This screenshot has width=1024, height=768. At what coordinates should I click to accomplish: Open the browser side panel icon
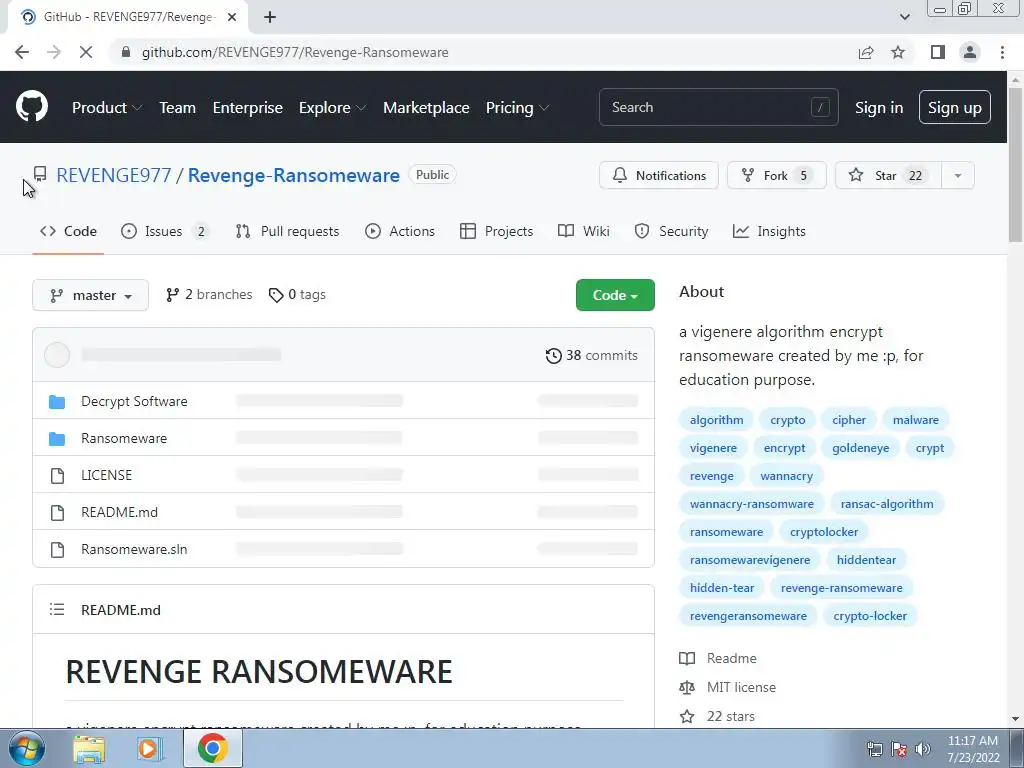938,52
